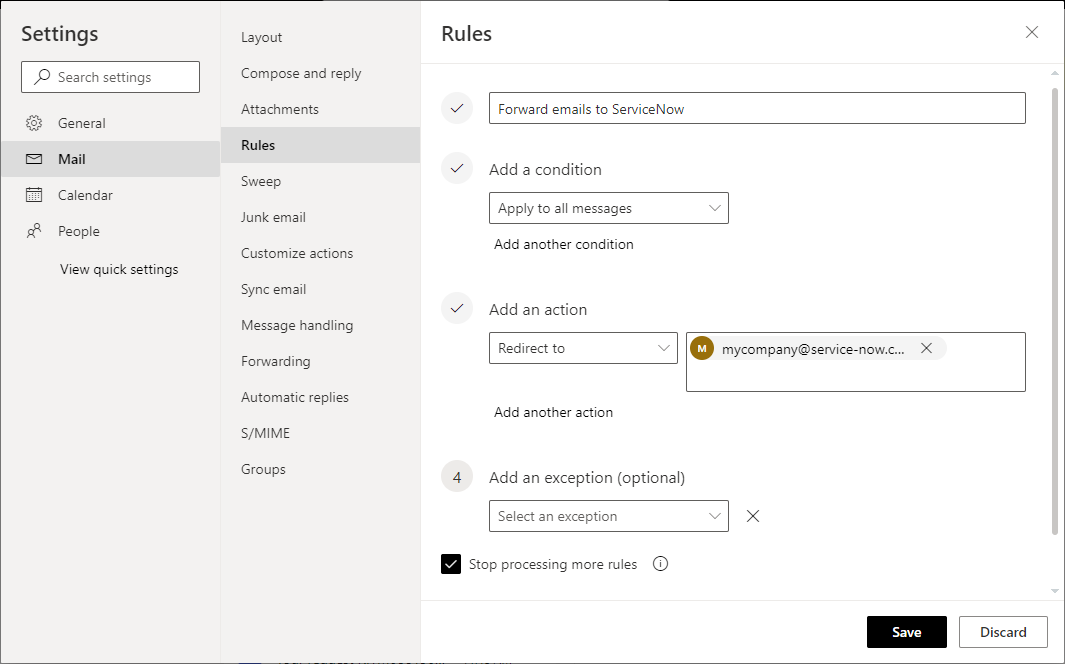Screen dimensions: 1065x664
Task: Remove the mycompany@service-now recipient chip
Action: coord(927,348)
